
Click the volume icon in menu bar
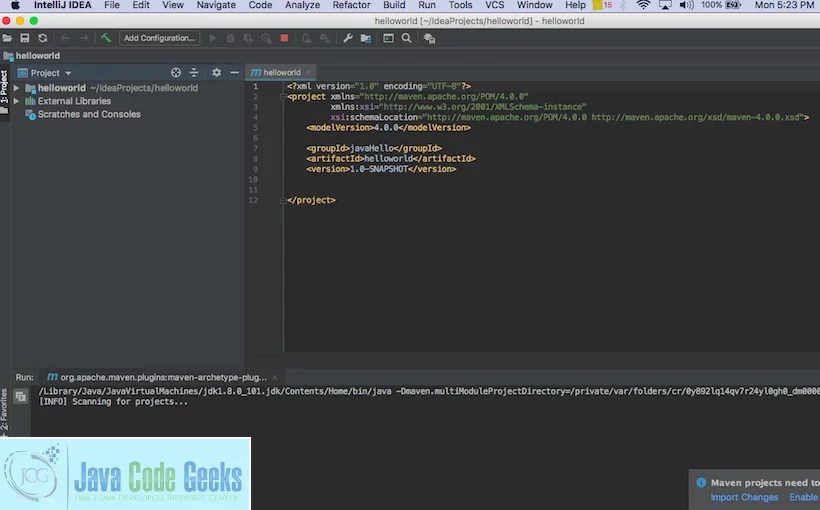(686, 5)
